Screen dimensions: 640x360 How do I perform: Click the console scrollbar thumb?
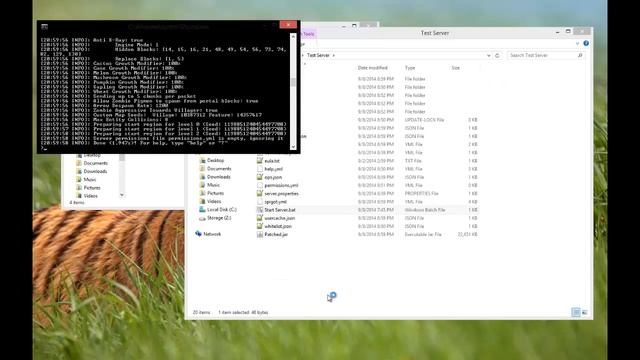coord(293,82)
